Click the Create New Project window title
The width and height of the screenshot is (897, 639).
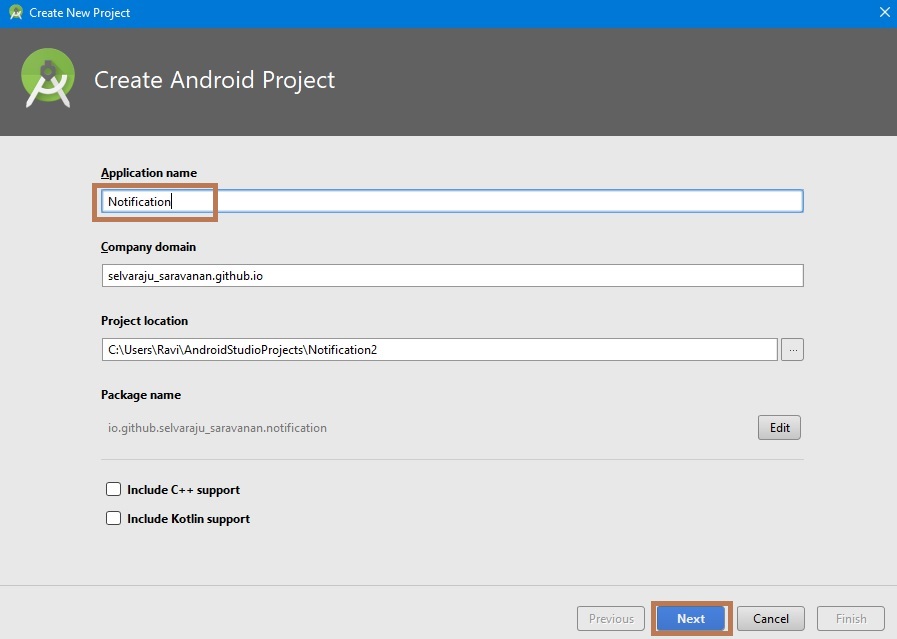[x=80, y=13]
